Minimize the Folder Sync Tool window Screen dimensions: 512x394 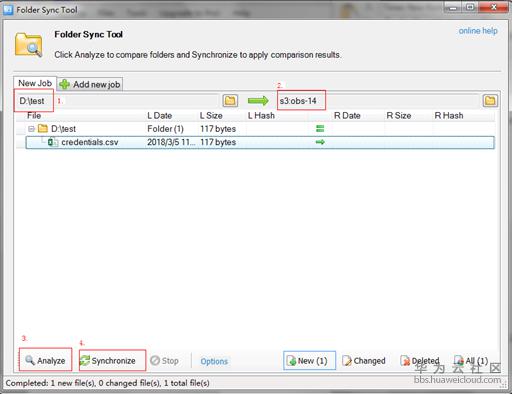[x=453, y=7]
